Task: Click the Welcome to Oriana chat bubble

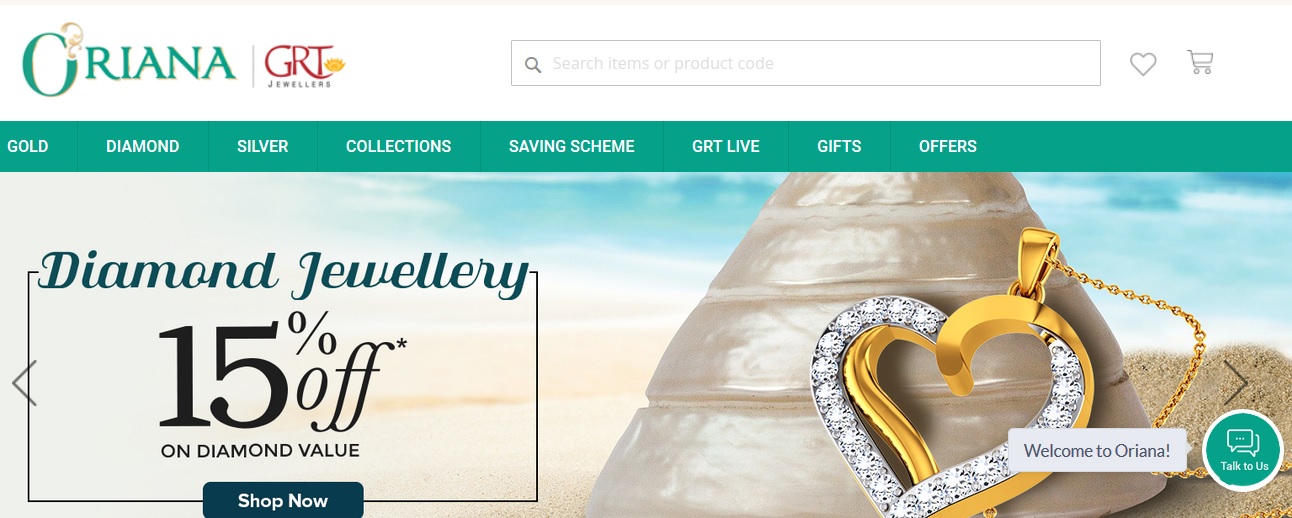Action: pos(1097,450)
